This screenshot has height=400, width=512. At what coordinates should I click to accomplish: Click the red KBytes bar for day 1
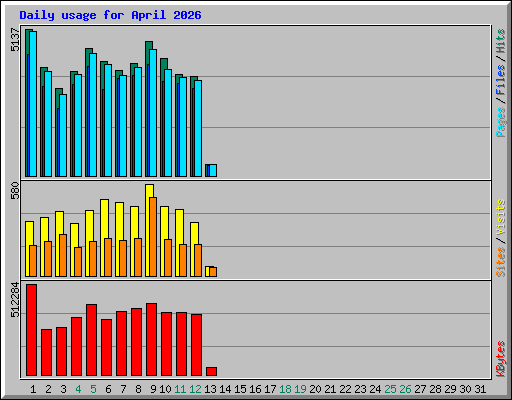(31, 330)
